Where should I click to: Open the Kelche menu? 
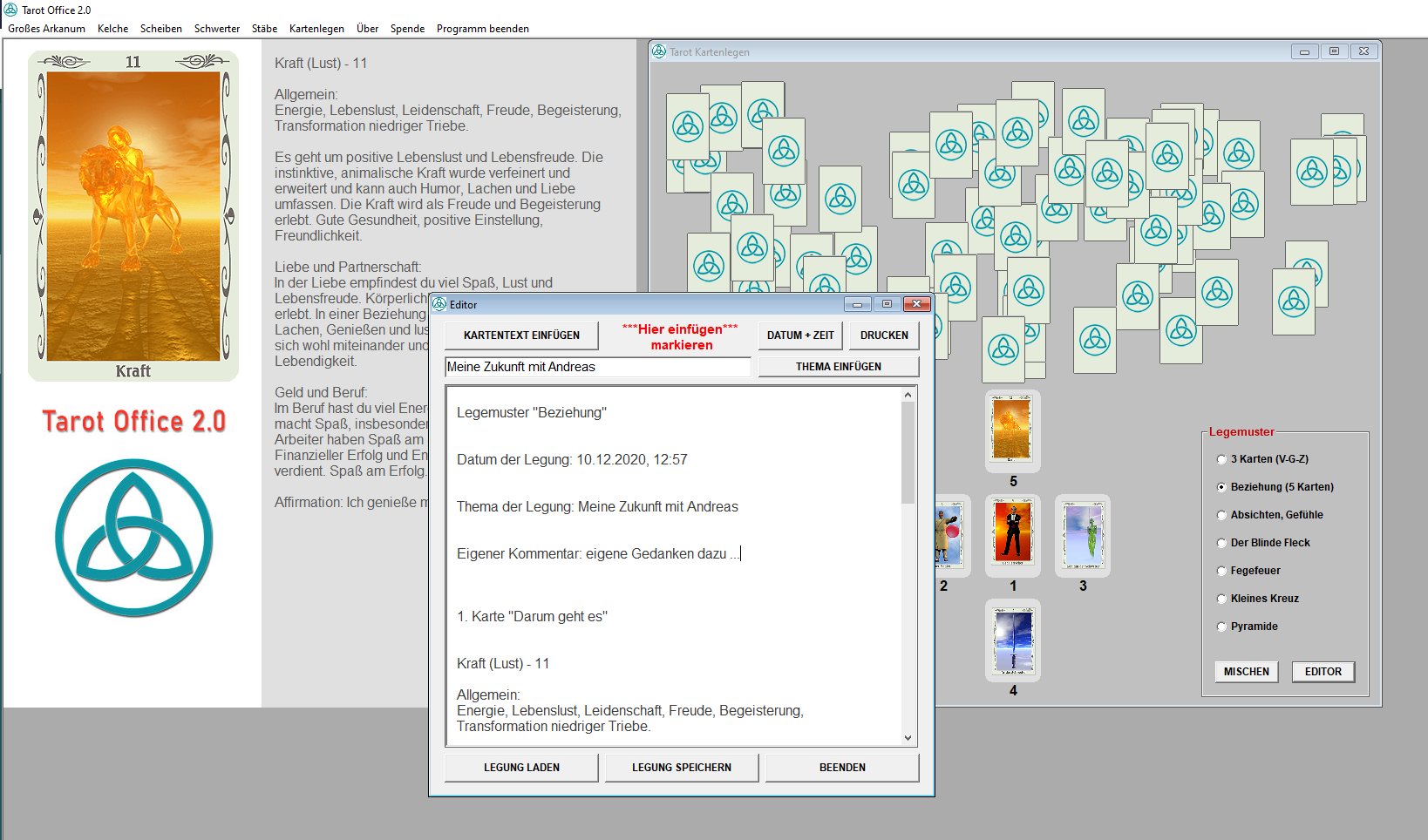click(112, 29)
